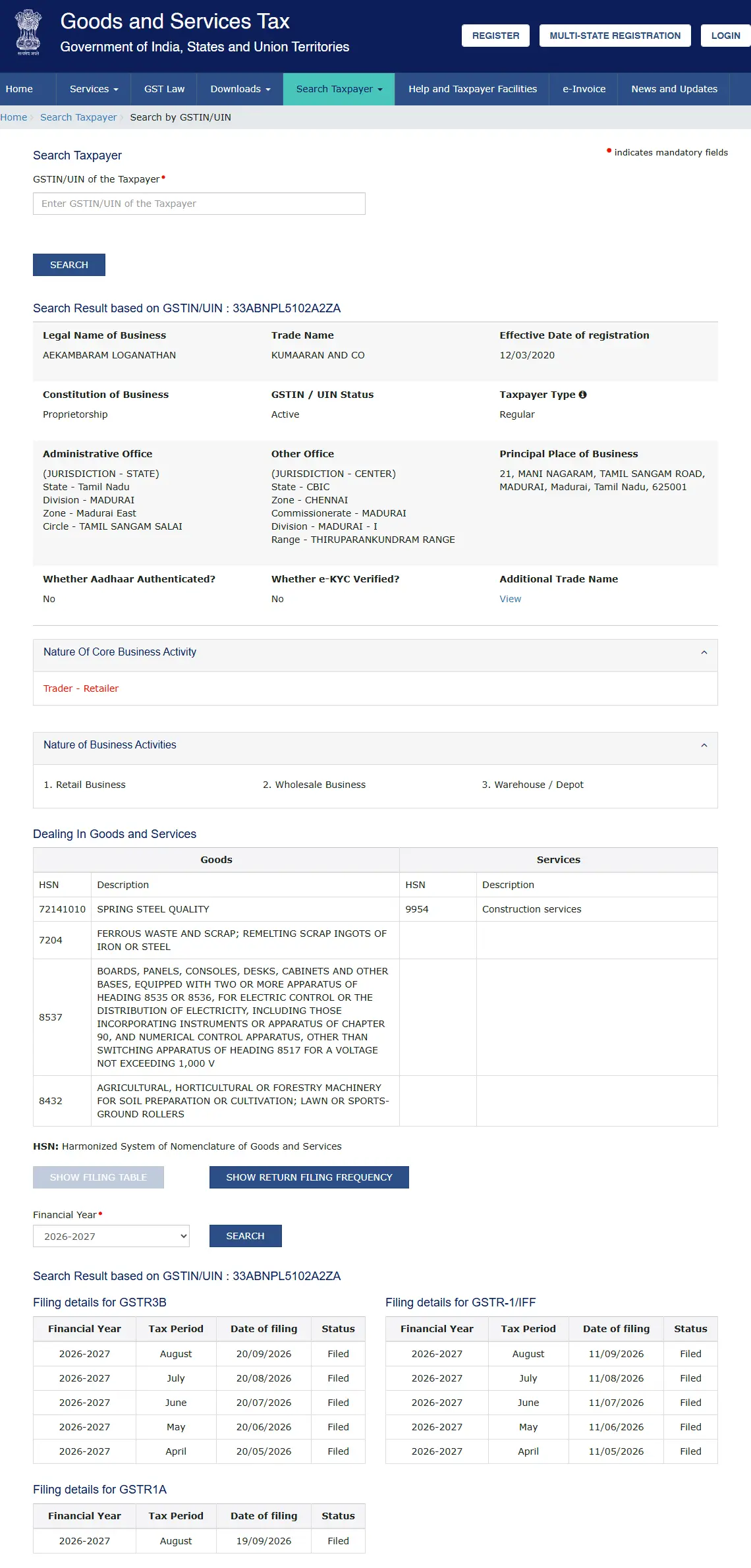Click registration date 12/03/2020
Viewport: 751px width, 1568px height.
click(x=527, y=355)
